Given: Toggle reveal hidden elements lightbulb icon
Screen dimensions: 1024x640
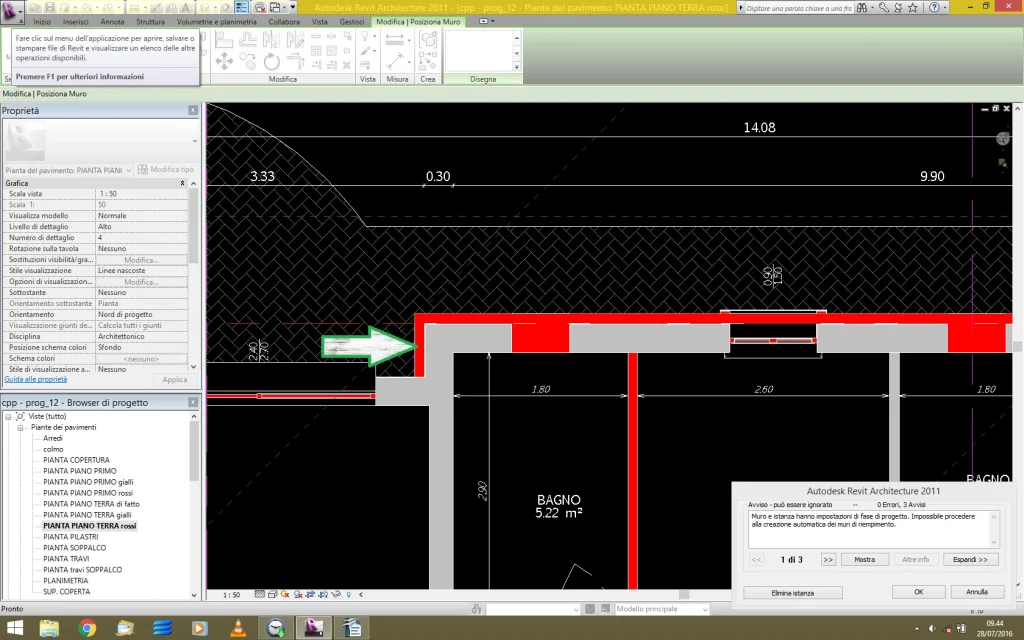Looking at the screenshot, I should click(349, 594).
